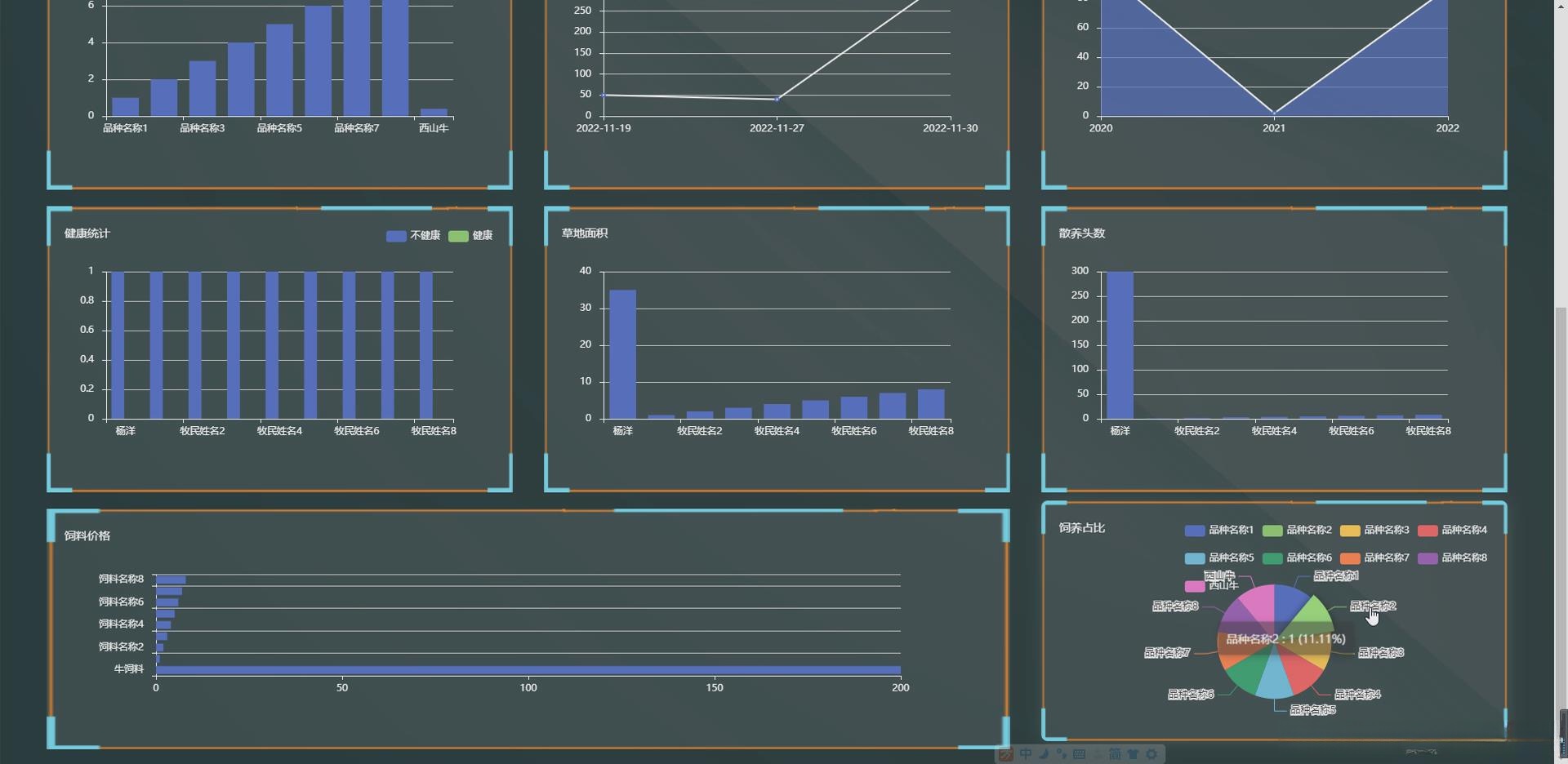
Task: Open the IME skin shirt icon
Action: tap(1133, 753)
